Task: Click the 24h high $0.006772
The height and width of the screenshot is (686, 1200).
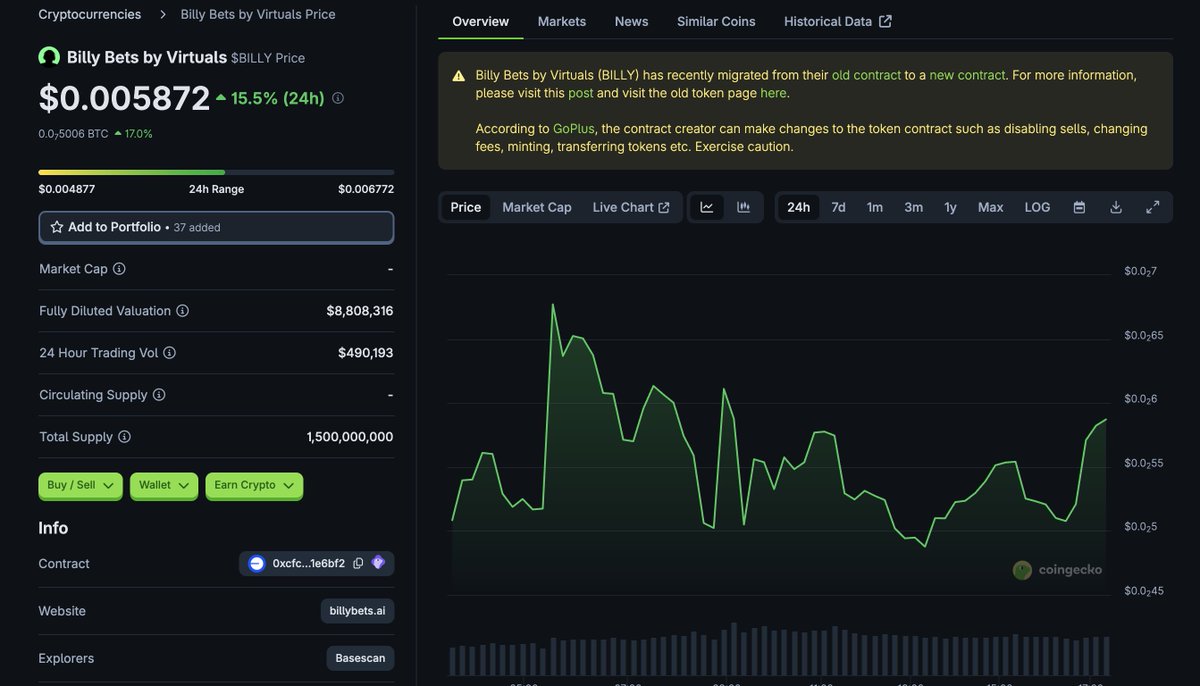Action: tap(366, 189)
